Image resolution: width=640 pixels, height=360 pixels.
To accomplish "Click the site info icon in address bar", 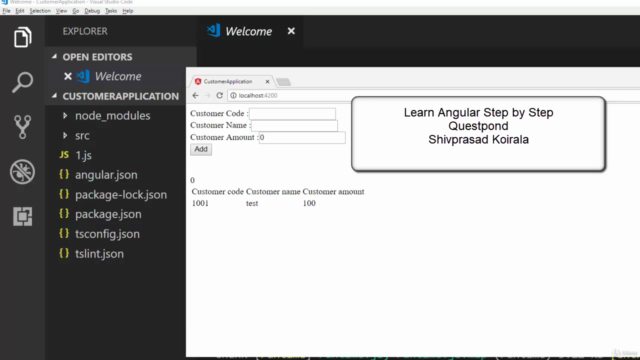I will coord(233,96).
